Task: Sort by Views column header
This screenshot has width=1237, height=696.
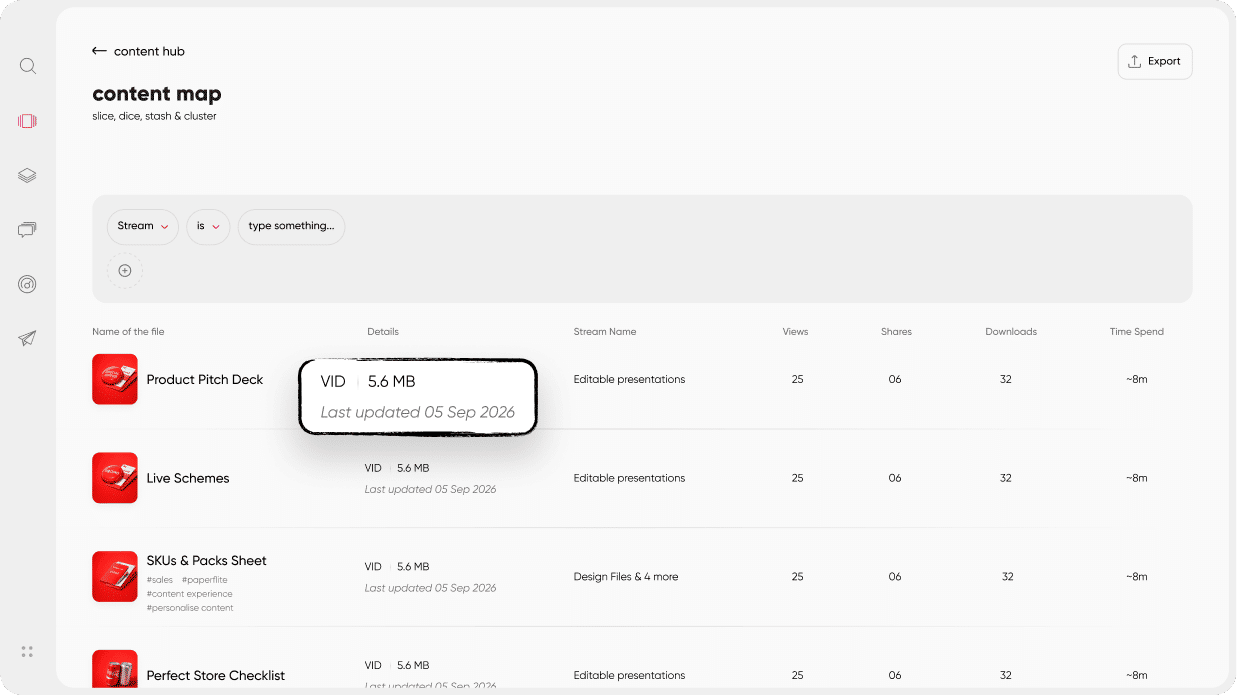Action: (796, 332)
